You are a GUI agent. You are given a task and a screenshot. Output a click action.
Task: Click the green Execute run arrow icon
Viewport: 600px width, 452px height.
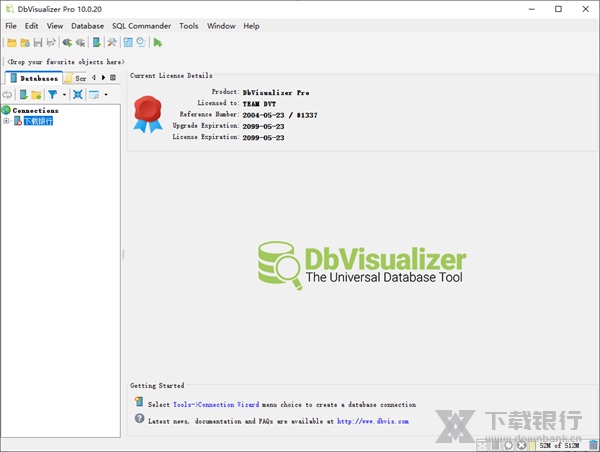(158, 43)
